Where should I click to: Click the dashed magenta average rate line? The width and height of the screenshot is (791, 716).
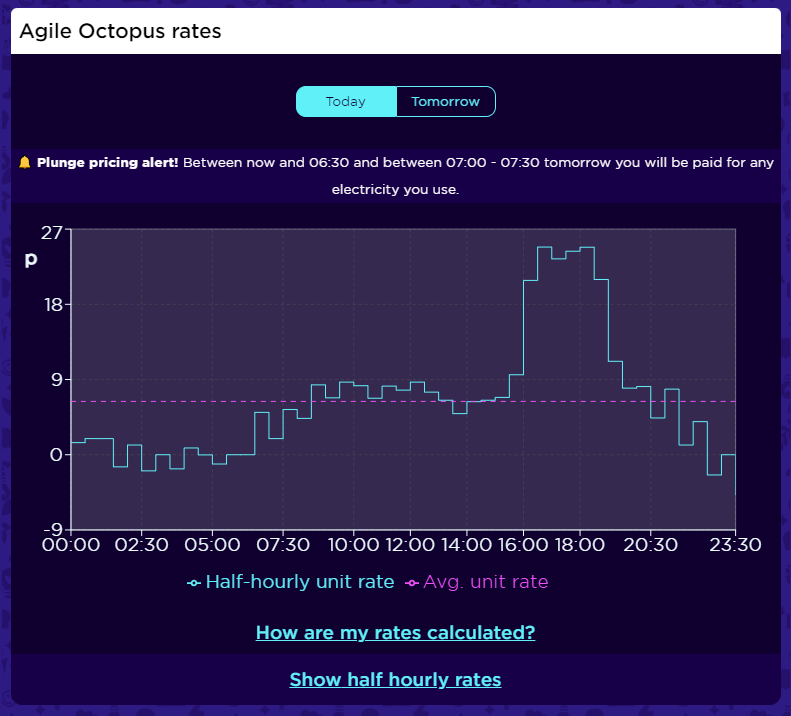(x=404, y=402)
